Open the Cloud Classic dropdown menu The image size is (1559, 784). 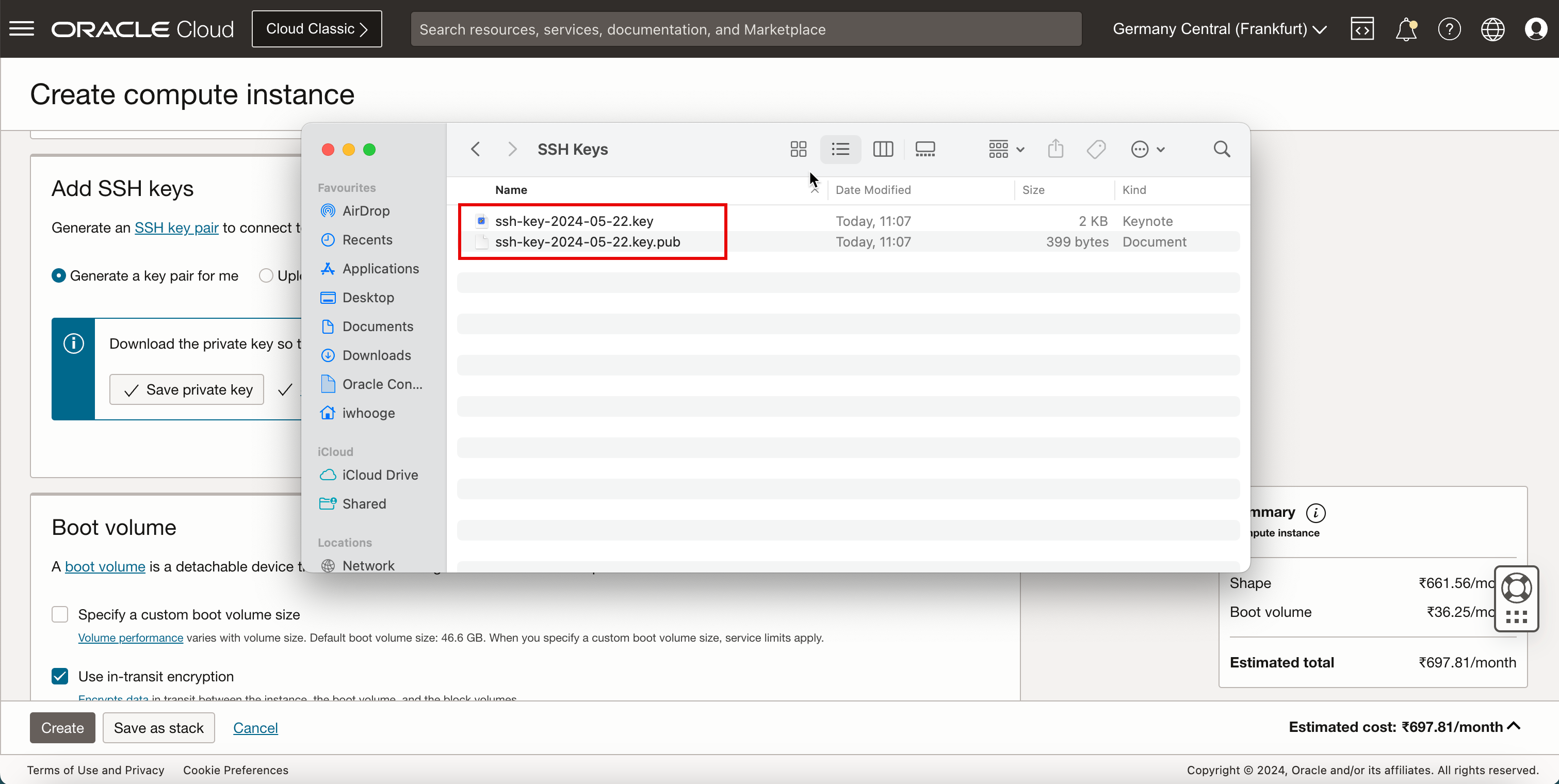[316, 29]
